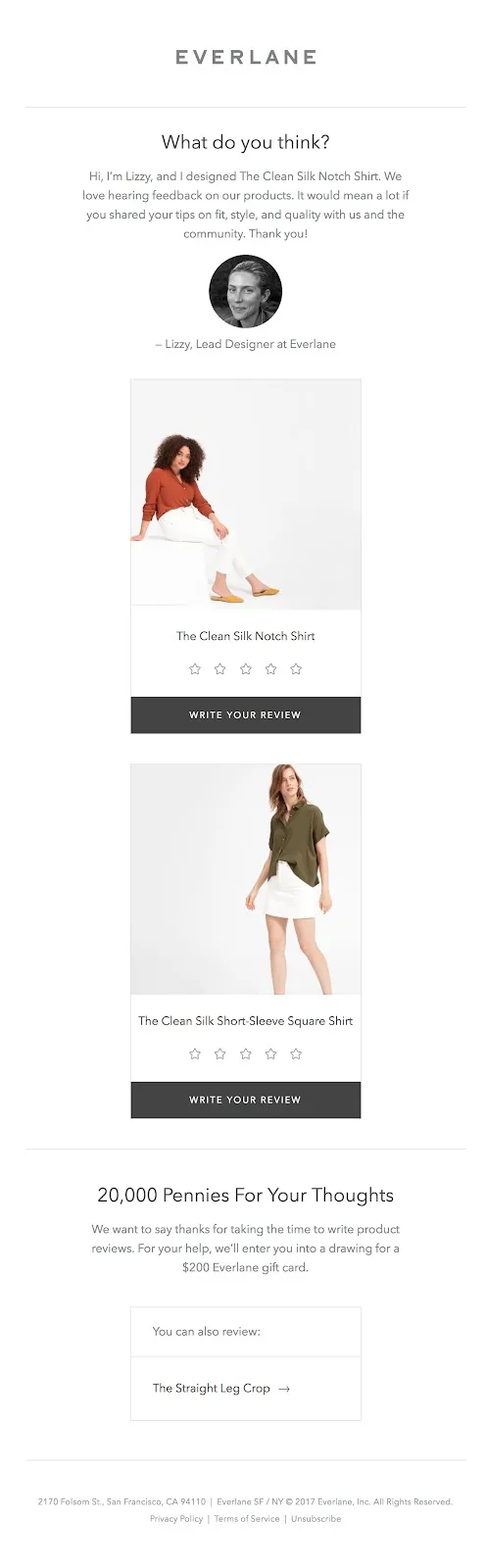Rate Silk Notch Shirt five stars
The height and width of the screenshot is (1568, 486).
pos(296,668)
